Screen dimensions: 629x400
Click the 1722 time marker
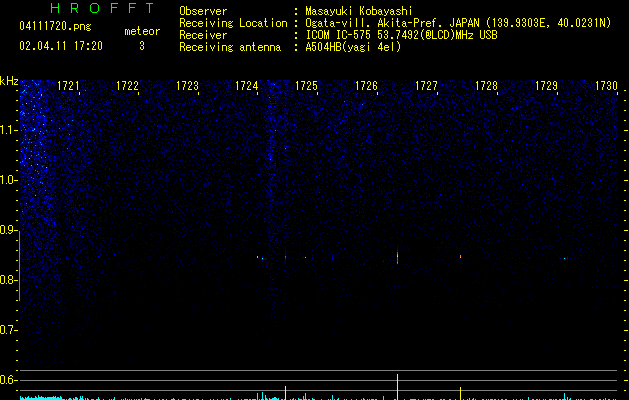pos(127,86)
